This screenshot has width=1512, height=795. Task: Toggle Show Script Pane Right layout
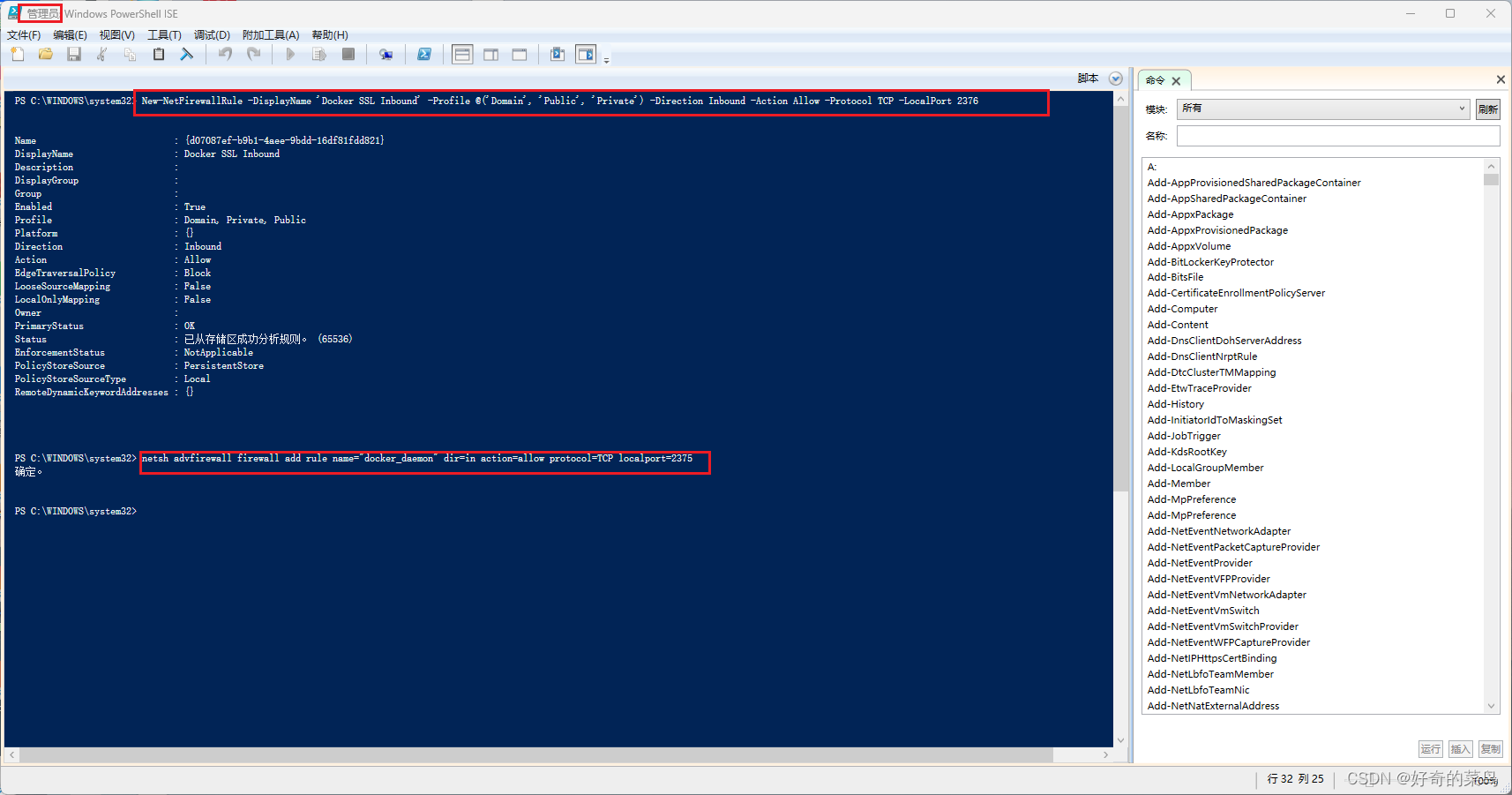(491, 54)
